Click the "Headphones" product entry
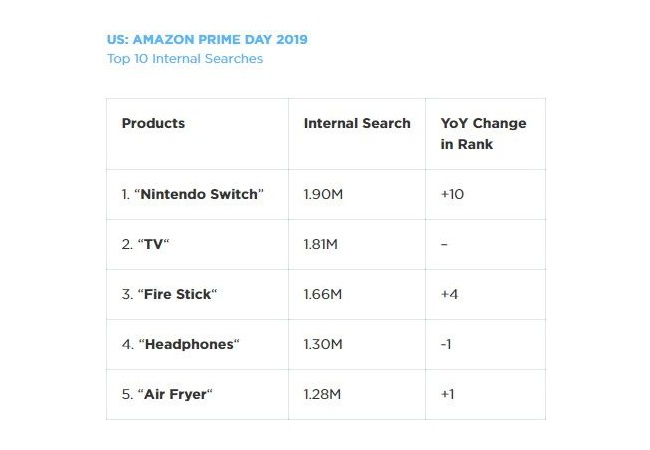 click(x=181, y=344)
